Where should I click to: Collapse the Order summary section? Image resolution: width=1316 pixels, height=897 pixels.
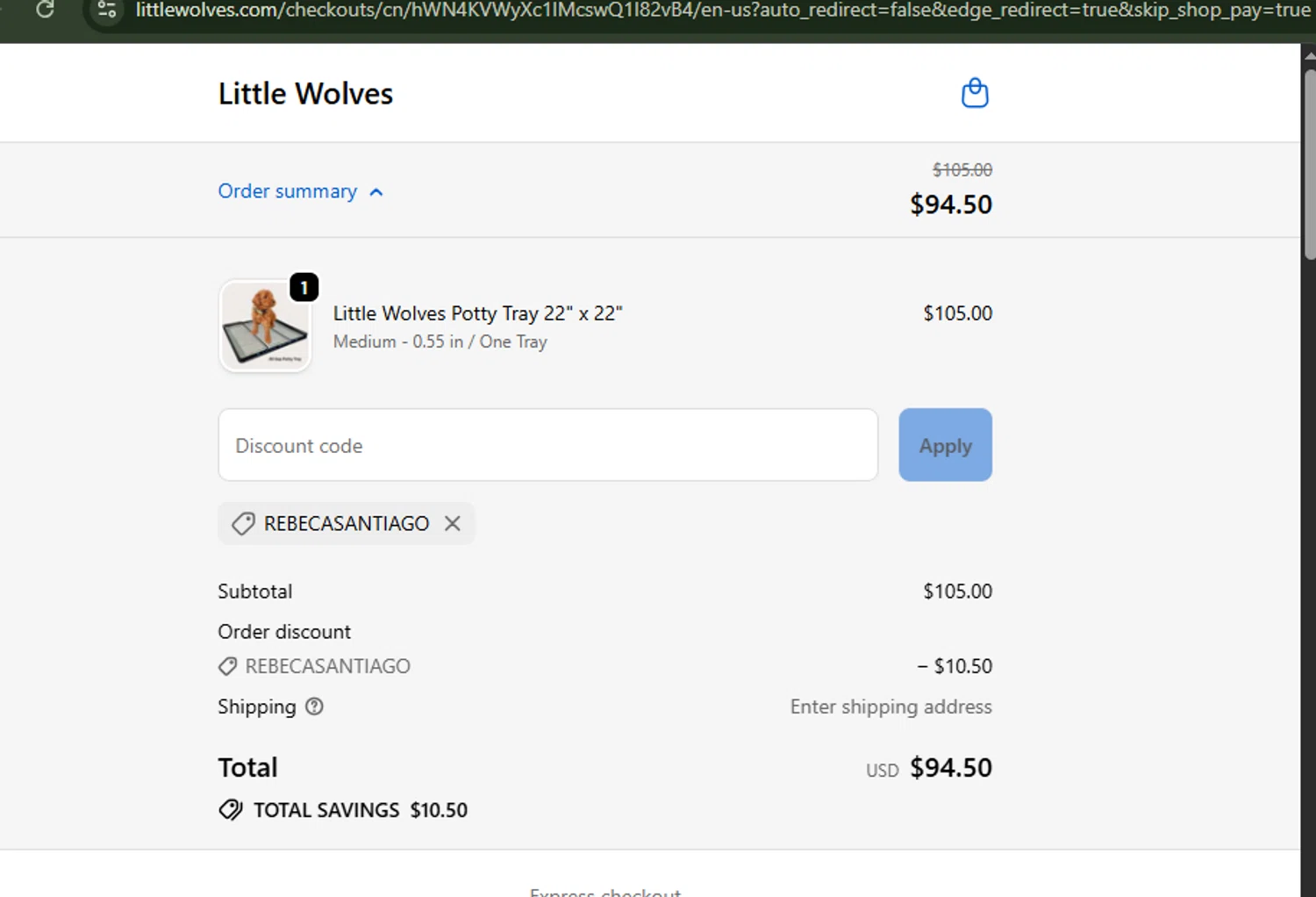coord(301,191)
